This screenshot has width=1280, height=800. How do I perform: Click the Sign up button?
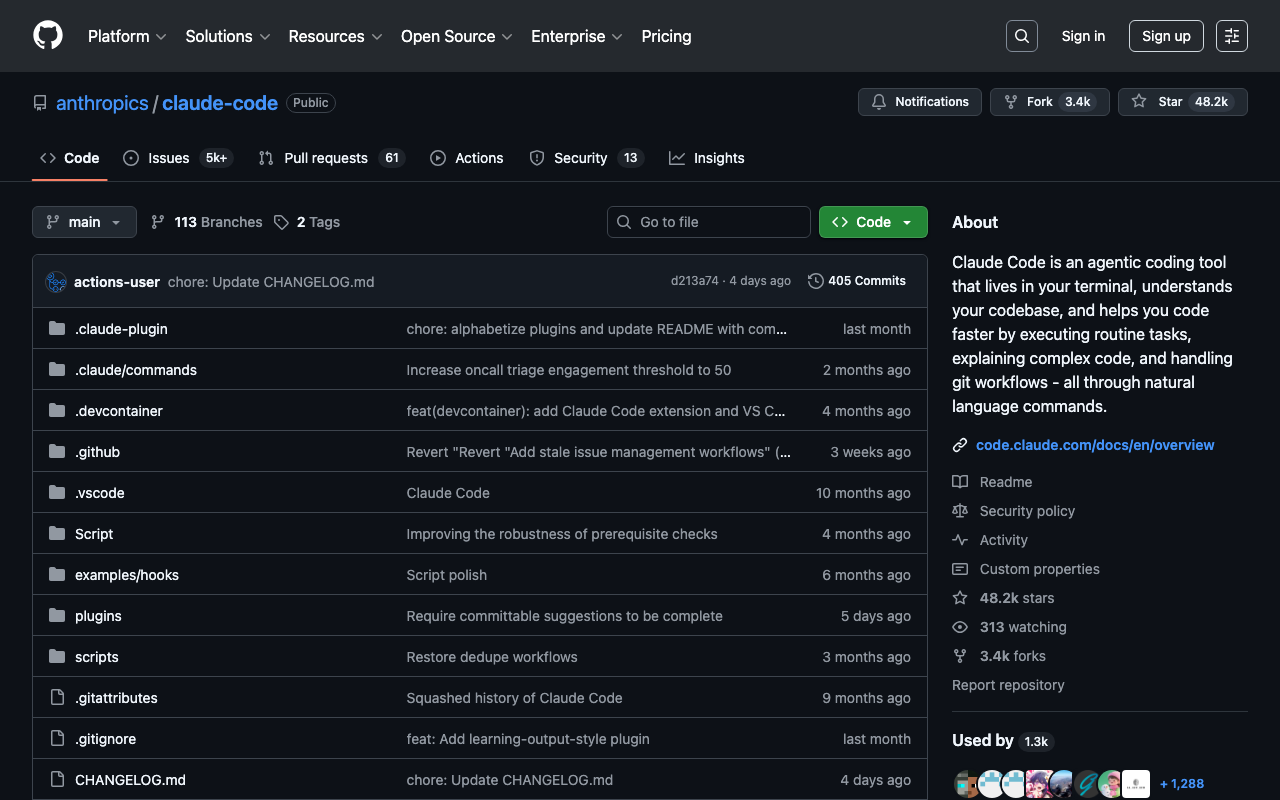(x=1166, y=36)
